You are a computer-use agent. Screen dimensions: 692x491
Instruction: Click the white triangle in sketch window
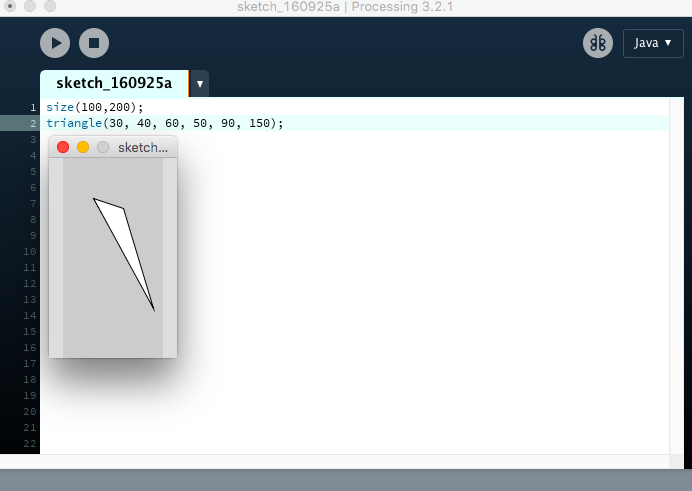pos(124,239)
